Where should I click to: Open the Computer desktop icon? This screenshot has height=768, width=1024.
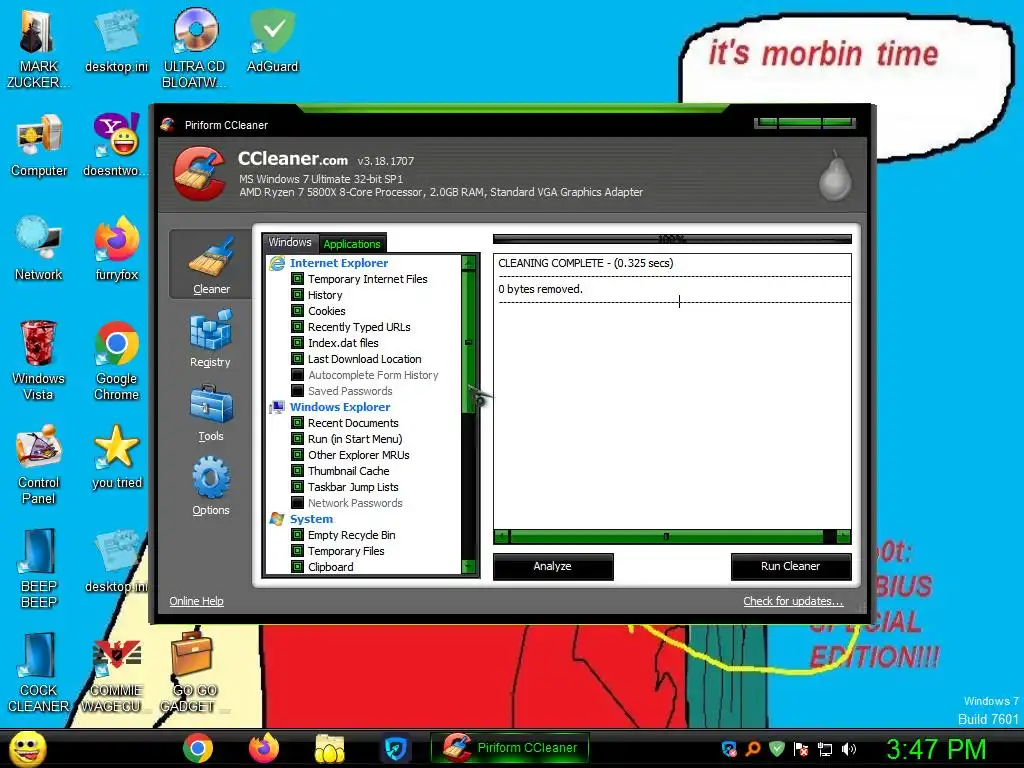coord(39,145)
